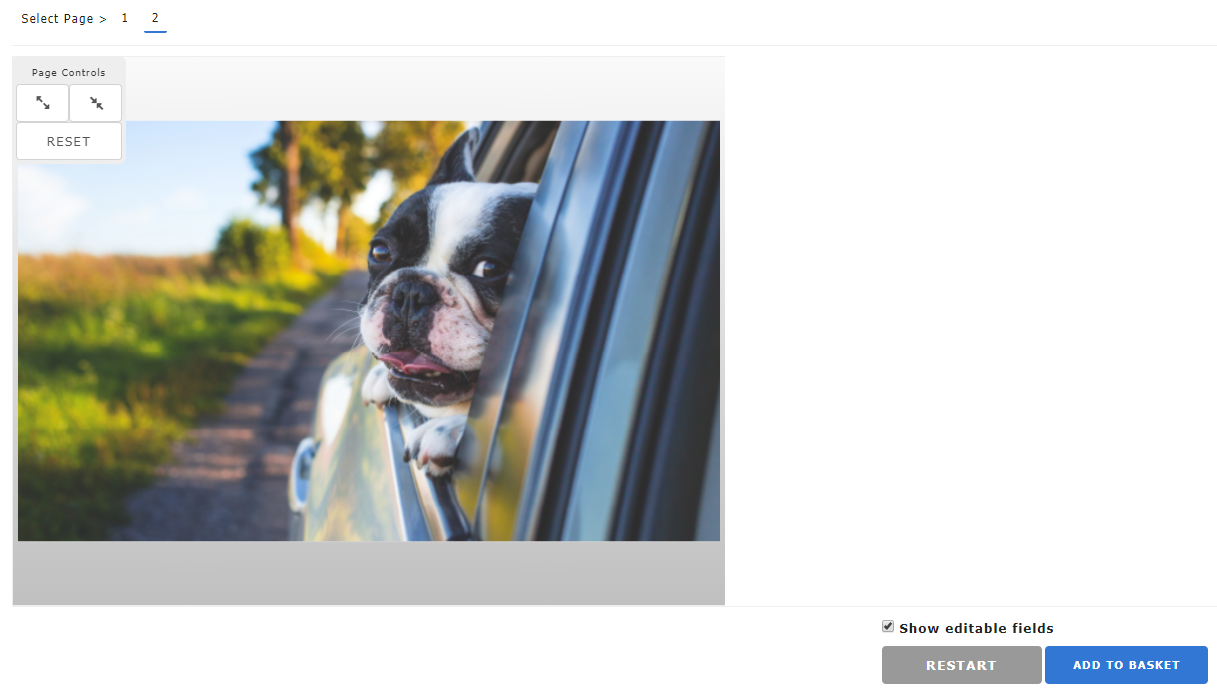Click the 'Show editable fields' label text
Image resolution: width=1217 pixels, height=690 pixels.
click(x=976, y=628)
